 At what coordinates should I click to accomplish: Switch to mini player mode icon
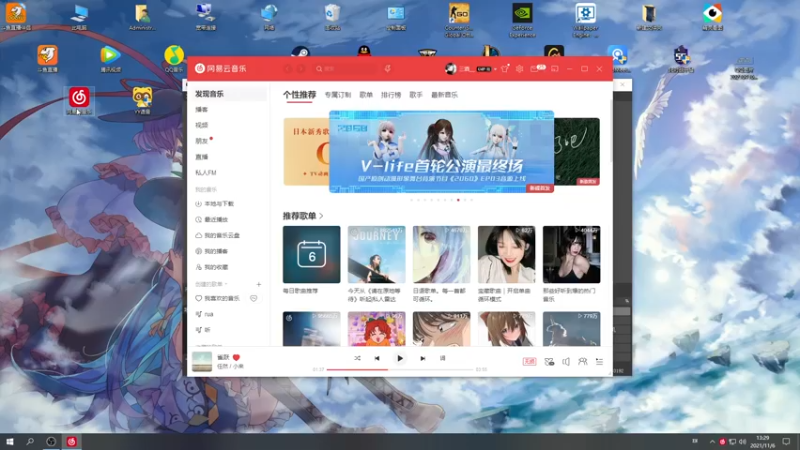[x=555, y=69]
